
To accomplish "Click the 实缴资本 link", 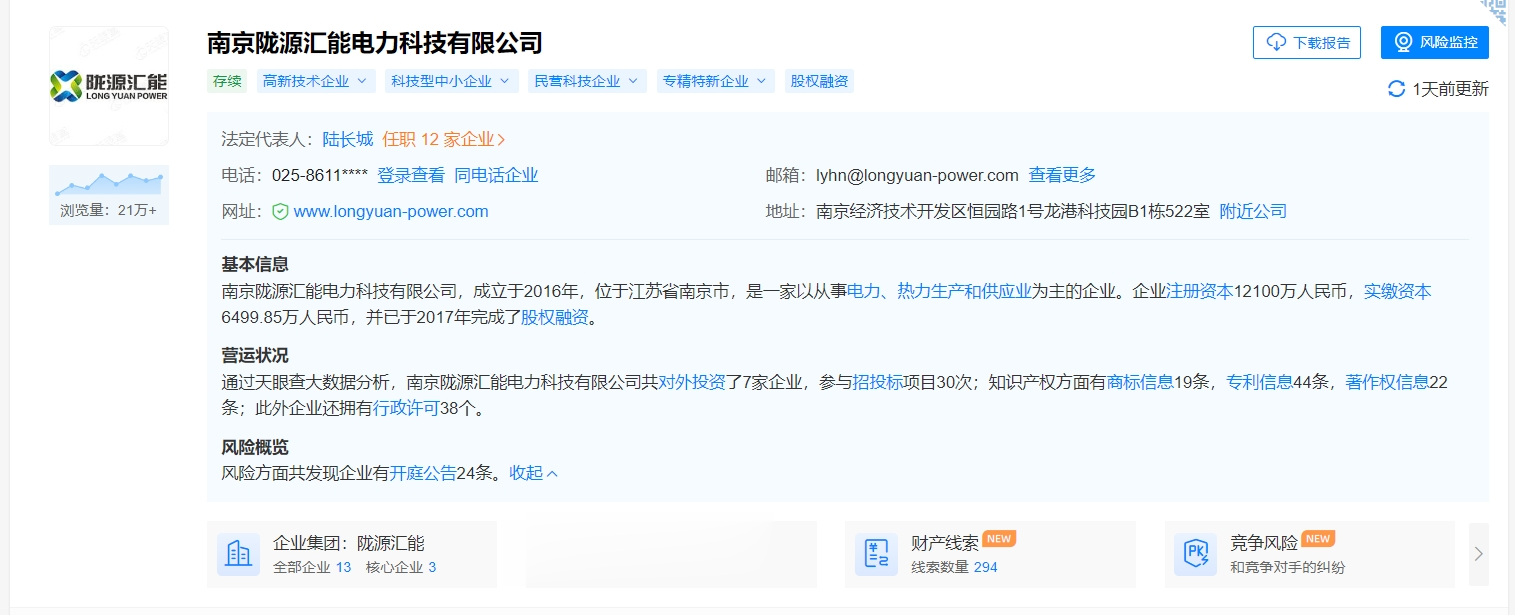I will tap(1398, 292).
